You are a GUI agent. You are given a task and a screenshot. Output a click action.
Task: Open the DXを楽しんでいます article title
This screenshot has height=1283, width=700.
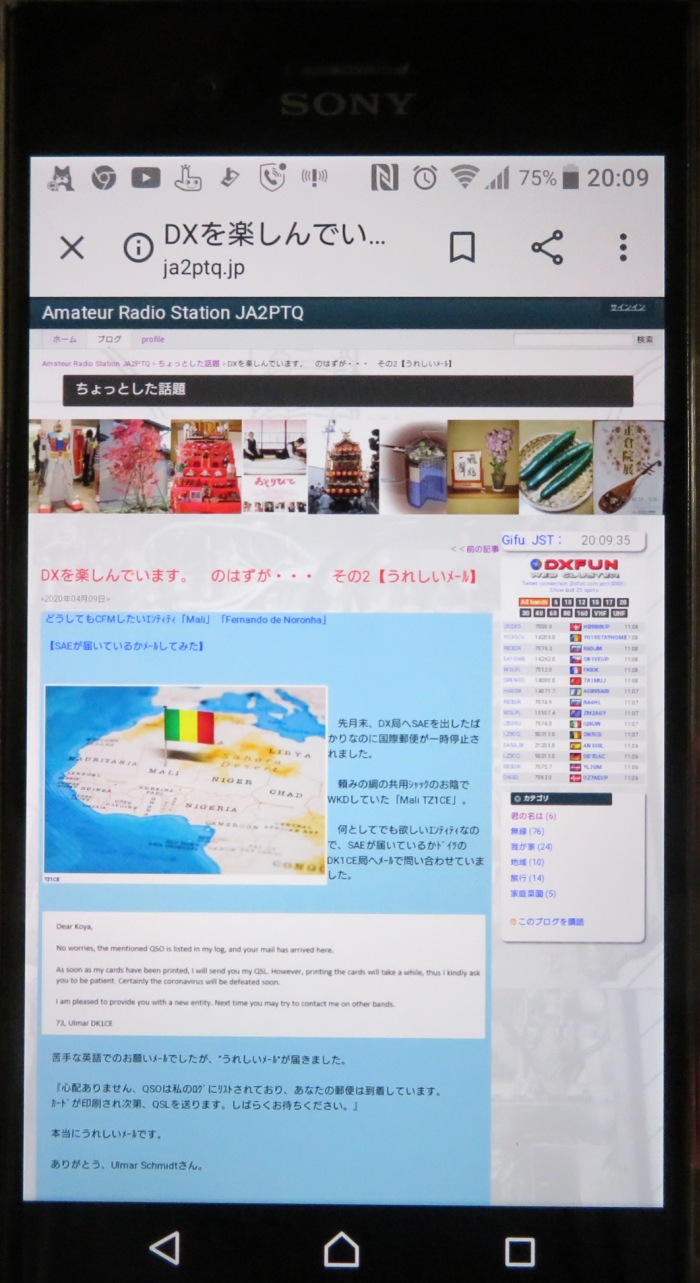[258, 577]
